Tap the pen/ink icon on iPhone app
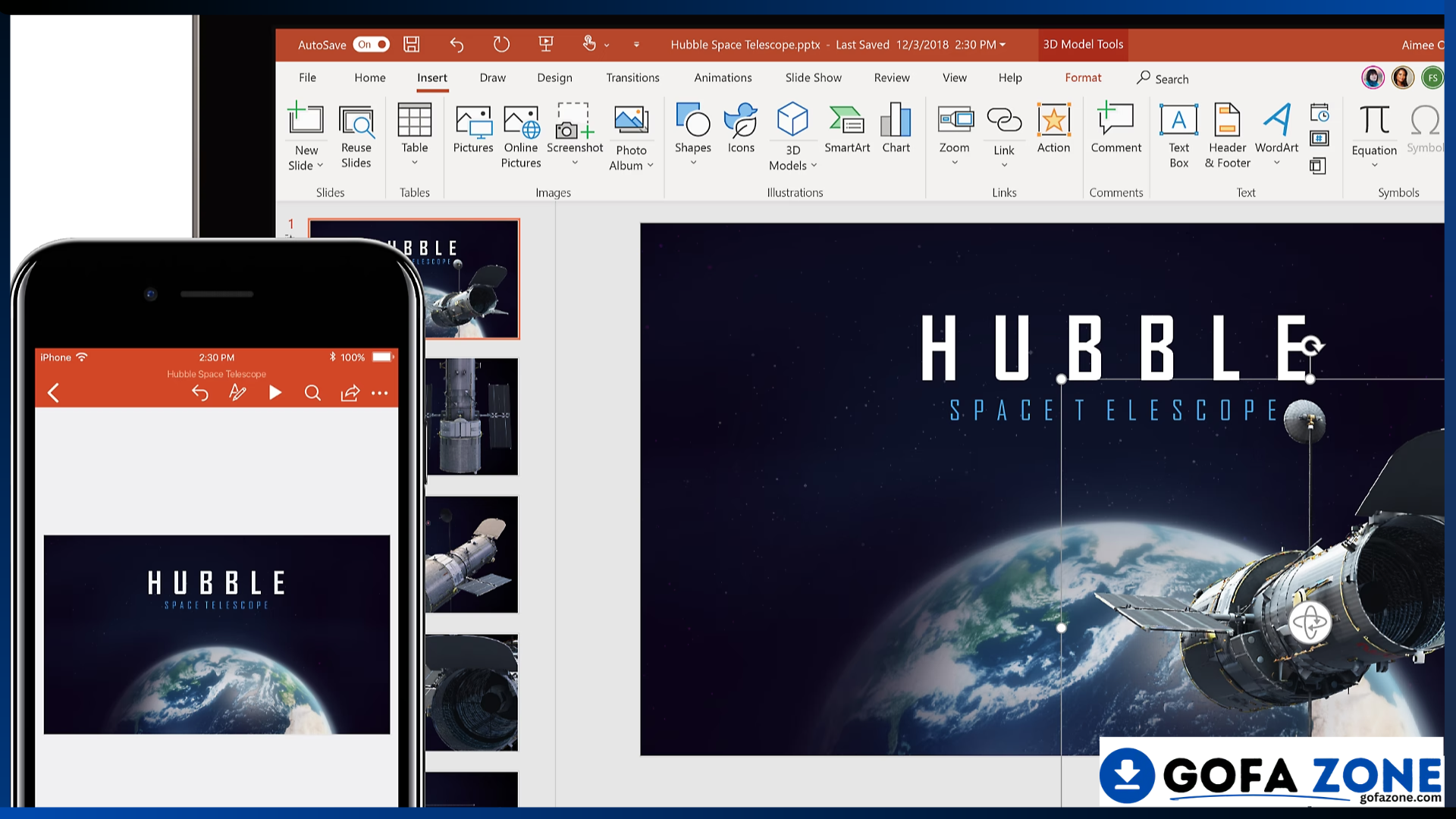The image size is (1456, 819). 237,393
